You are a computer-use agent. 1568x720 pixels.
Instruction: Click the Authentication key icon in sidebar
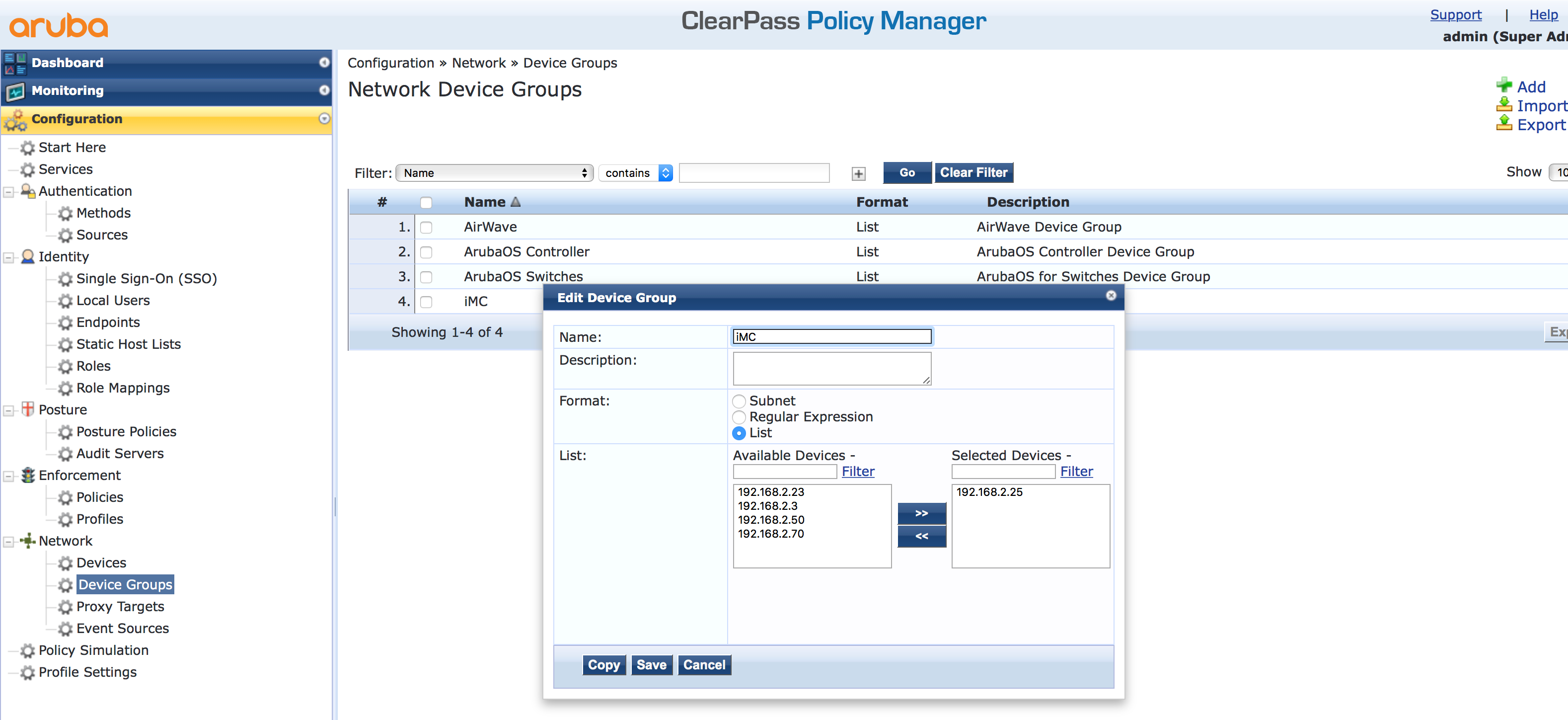click(x=27, y=191)
